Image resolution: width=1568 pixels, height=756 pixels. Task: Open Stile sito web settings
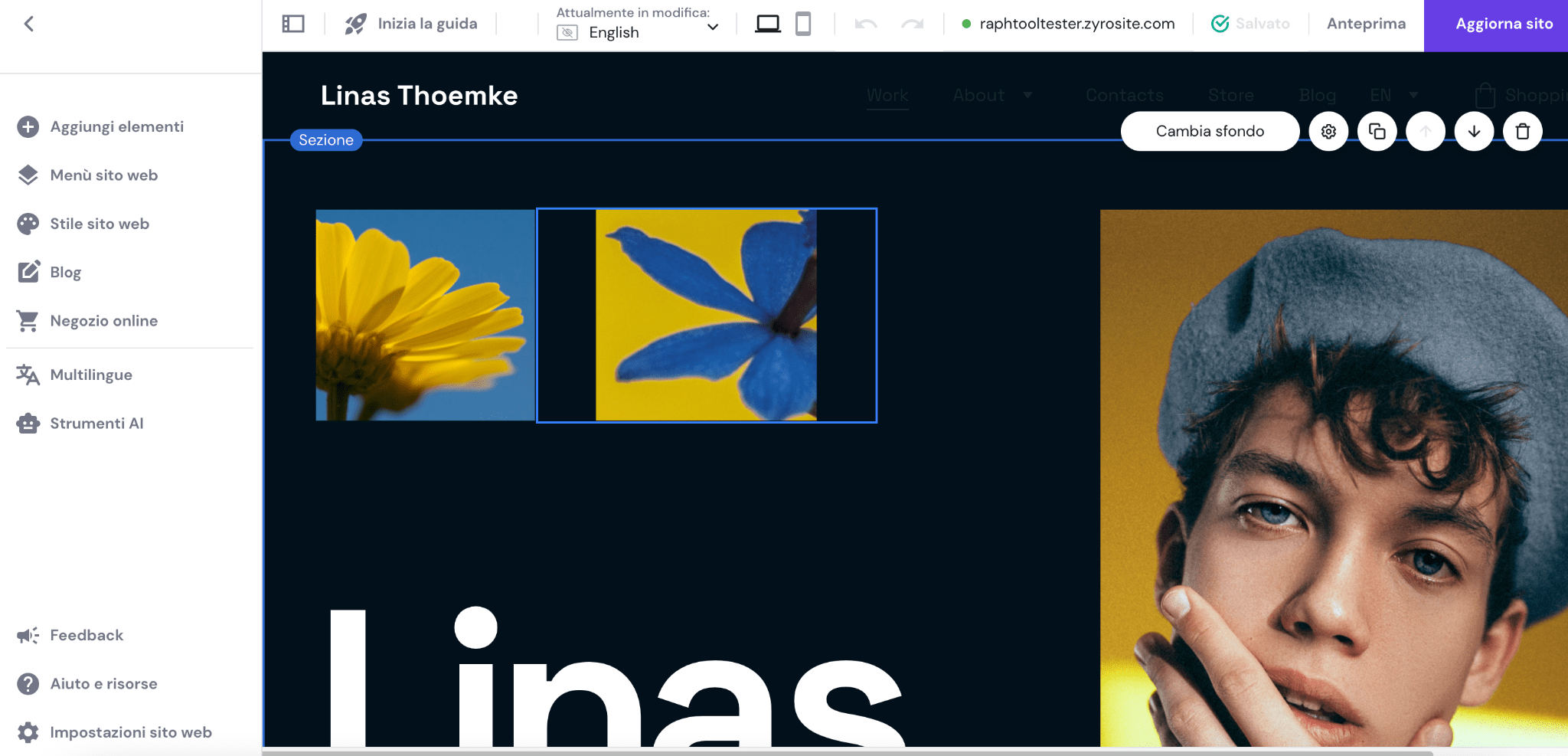[x=100, y=224]
